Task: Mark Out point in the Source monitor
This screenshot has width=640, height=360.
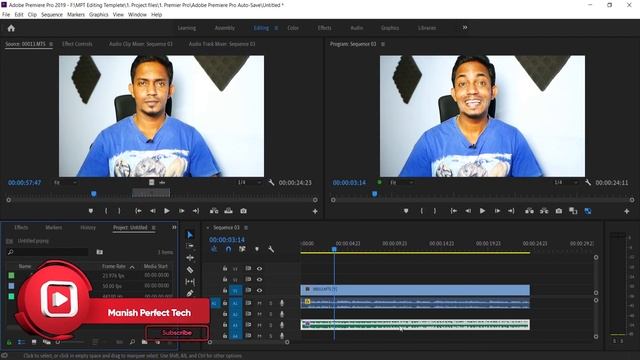Action: (119, 211)
